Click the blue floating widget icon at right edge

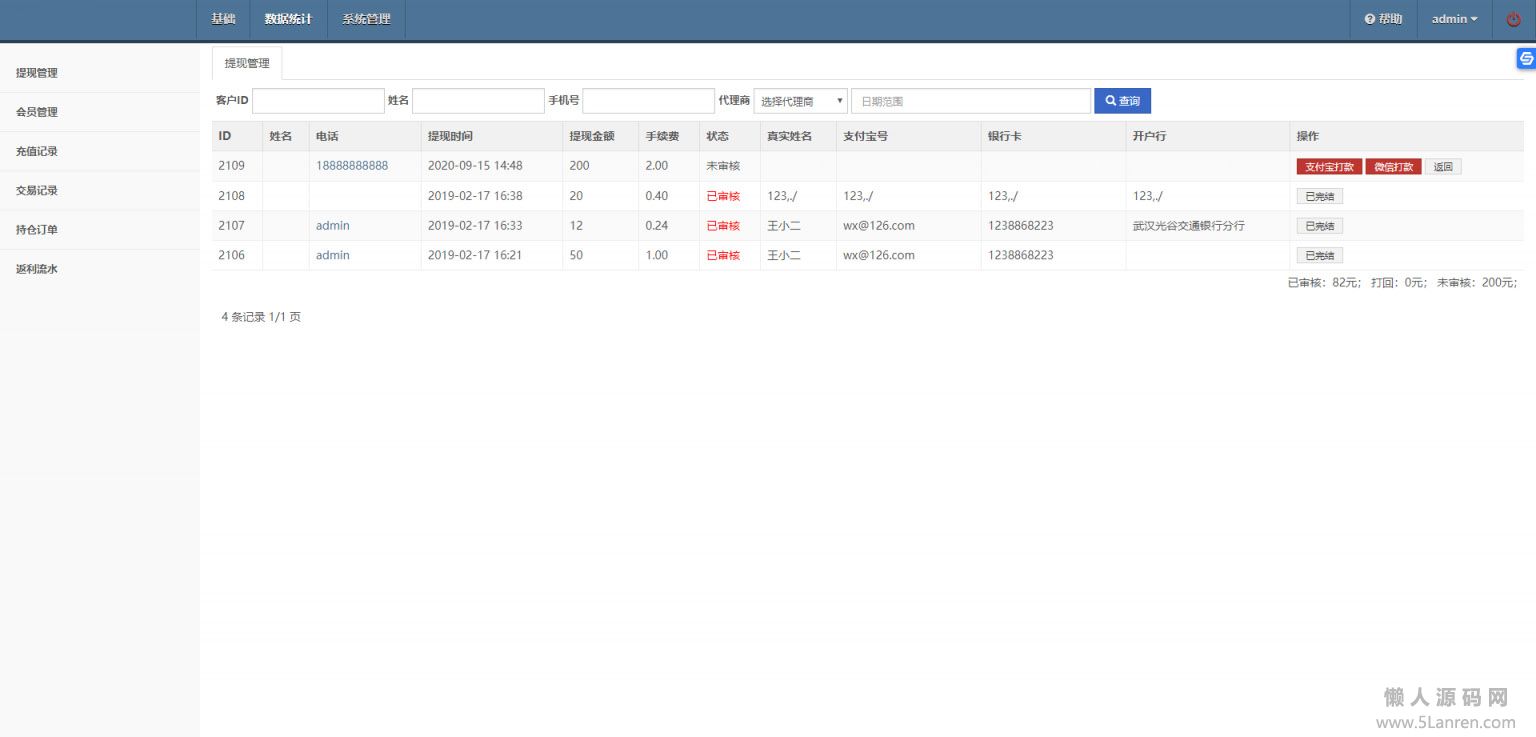pos(1526,59)
